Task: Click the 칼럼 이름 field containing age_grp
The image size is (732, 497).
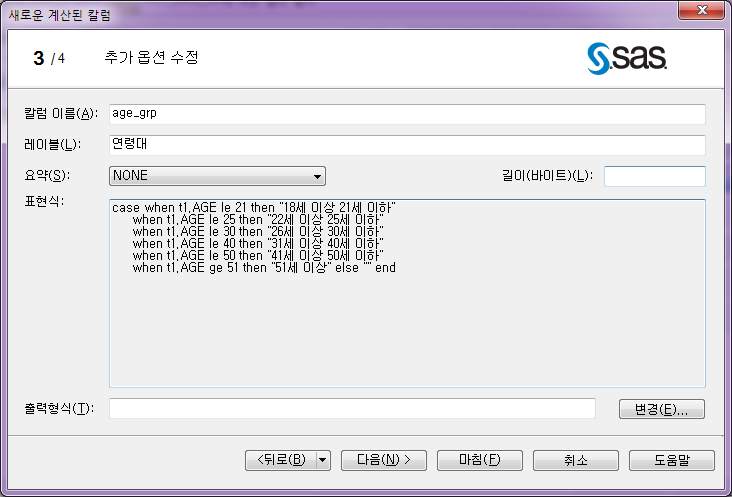Action: pos(407,114)
